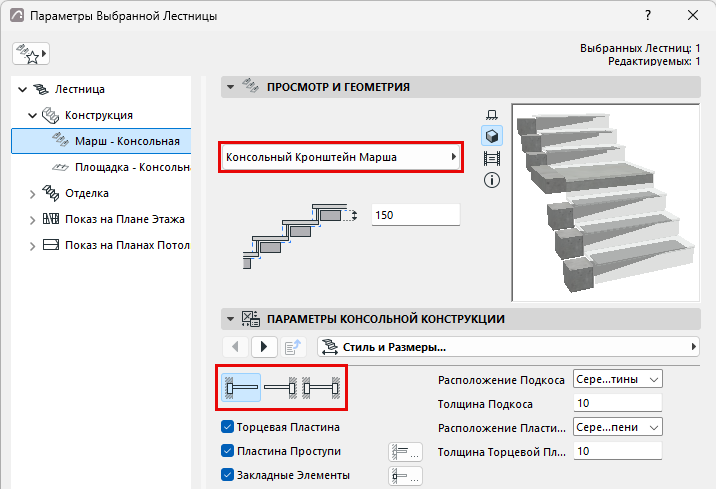Switch preview to floor plan view icon
This screenshot has width=716, height=489.
(x=492, y=115)
